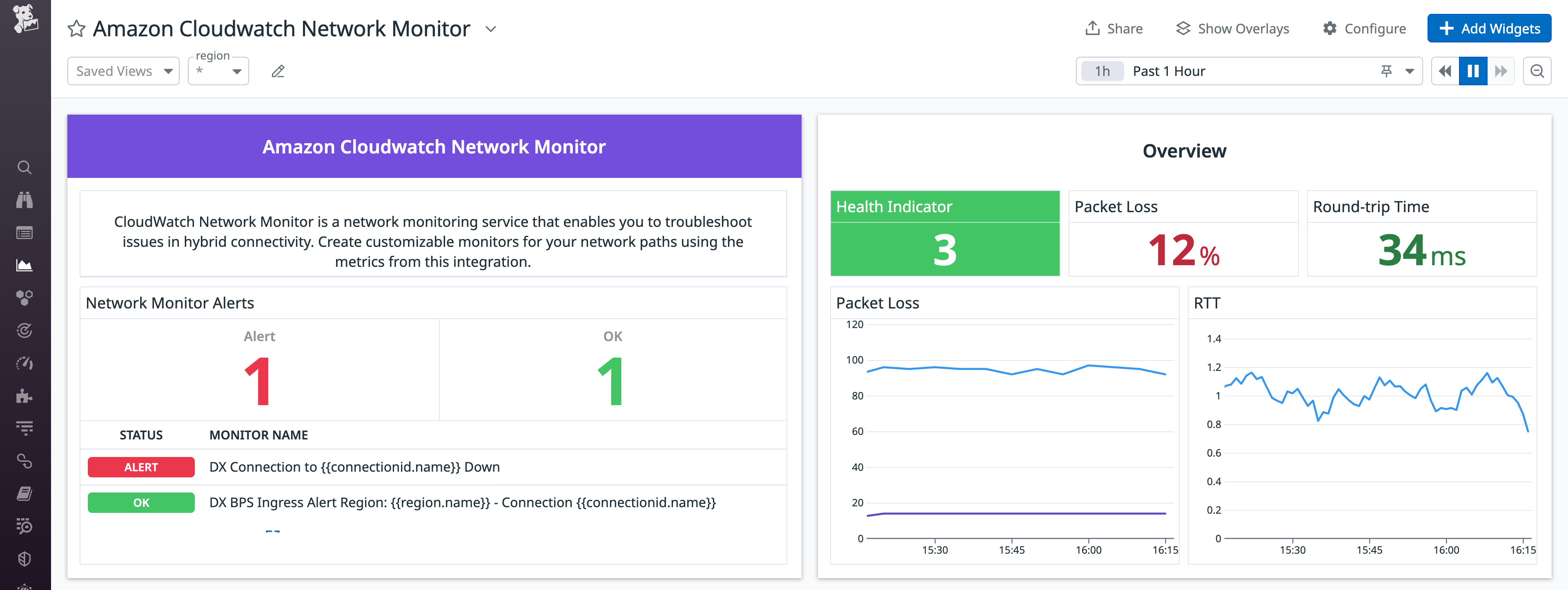Open the Integrations puzzle-piece icon
Screen dimensions: 1568x590
click(x=24, y=396)
